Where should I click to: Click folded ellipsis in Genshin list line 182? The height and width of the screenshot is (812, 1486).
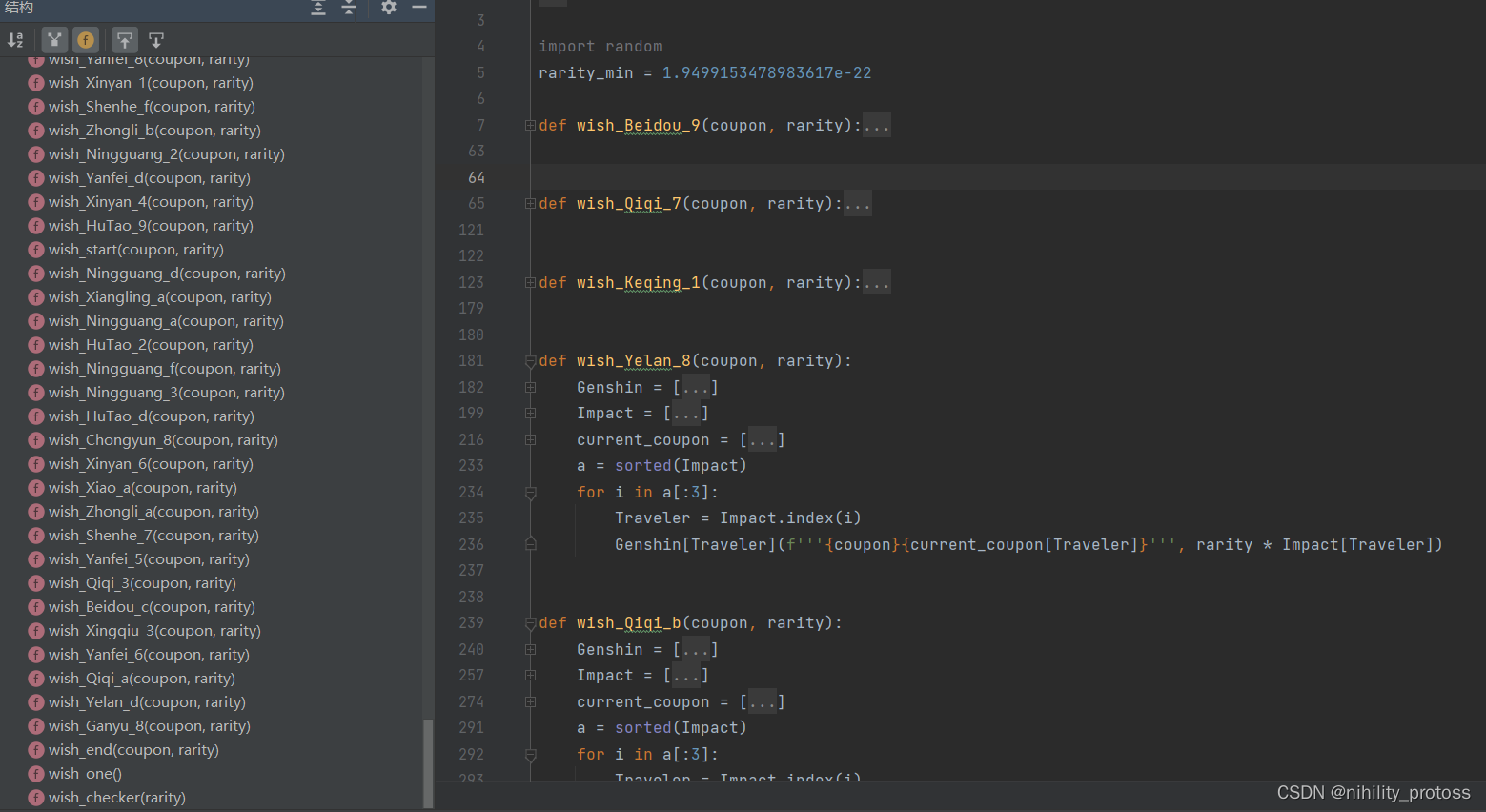pyautogui.click(x=696, y=387)
